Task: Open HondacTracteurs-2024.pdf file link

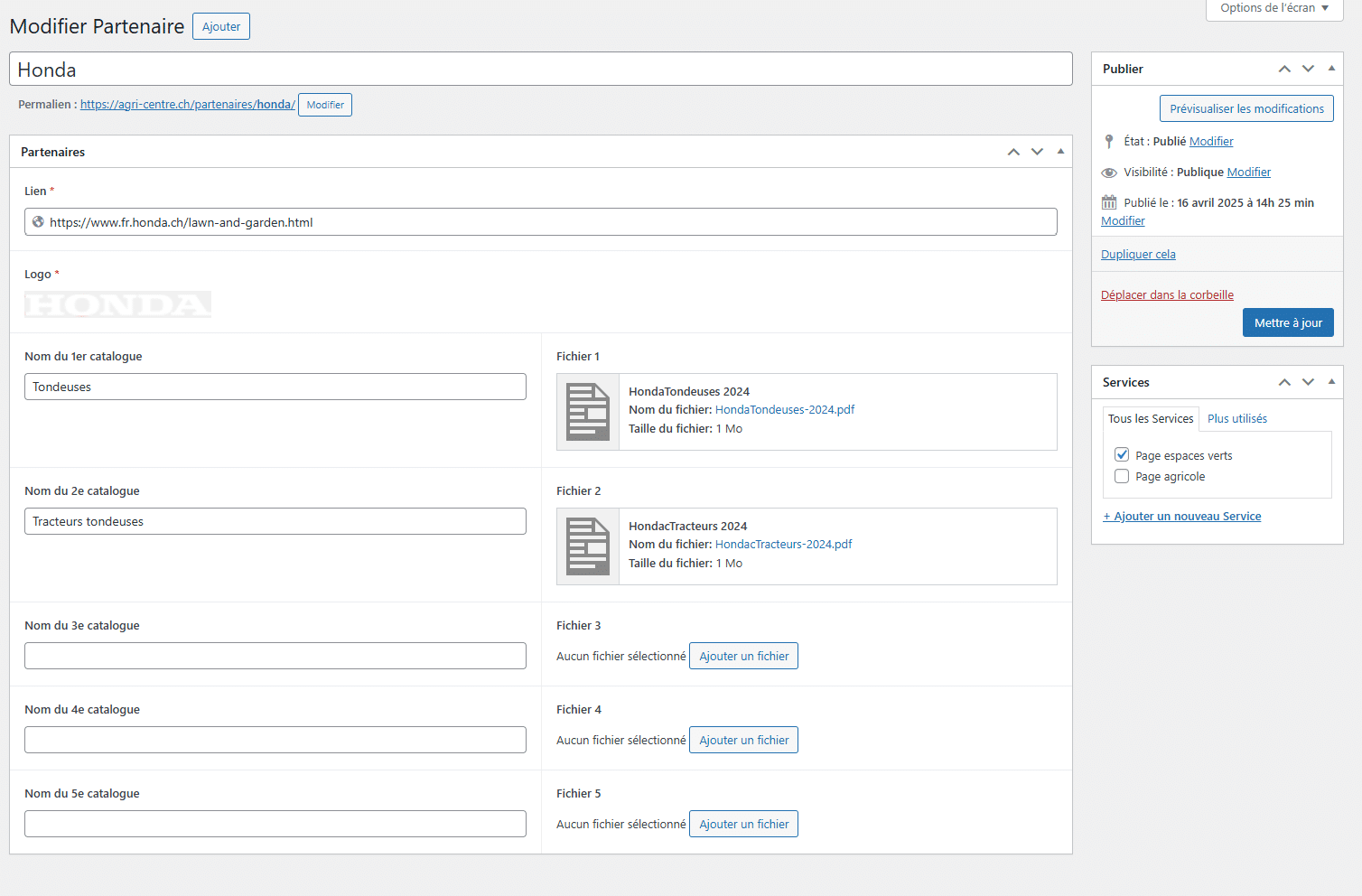Action: click(x=784, y=545)
